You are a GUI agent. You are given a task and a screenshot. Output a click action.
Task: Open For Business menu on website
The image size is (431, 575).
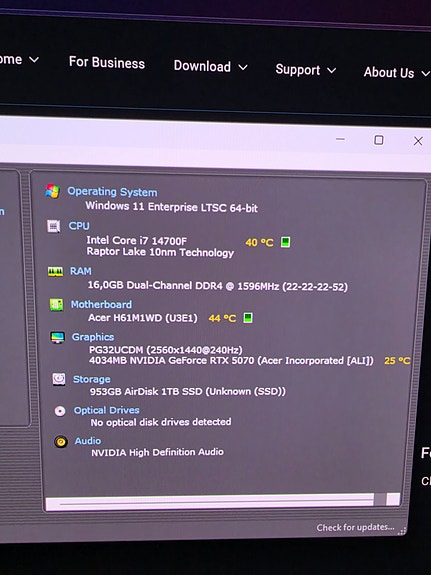point(107,63)
